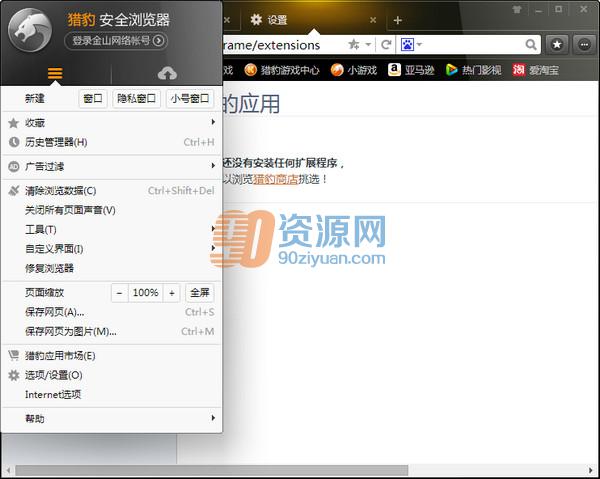Select 修复浏览器 menu item
Viewport: 600px width, 479px height.
(111, 268)
